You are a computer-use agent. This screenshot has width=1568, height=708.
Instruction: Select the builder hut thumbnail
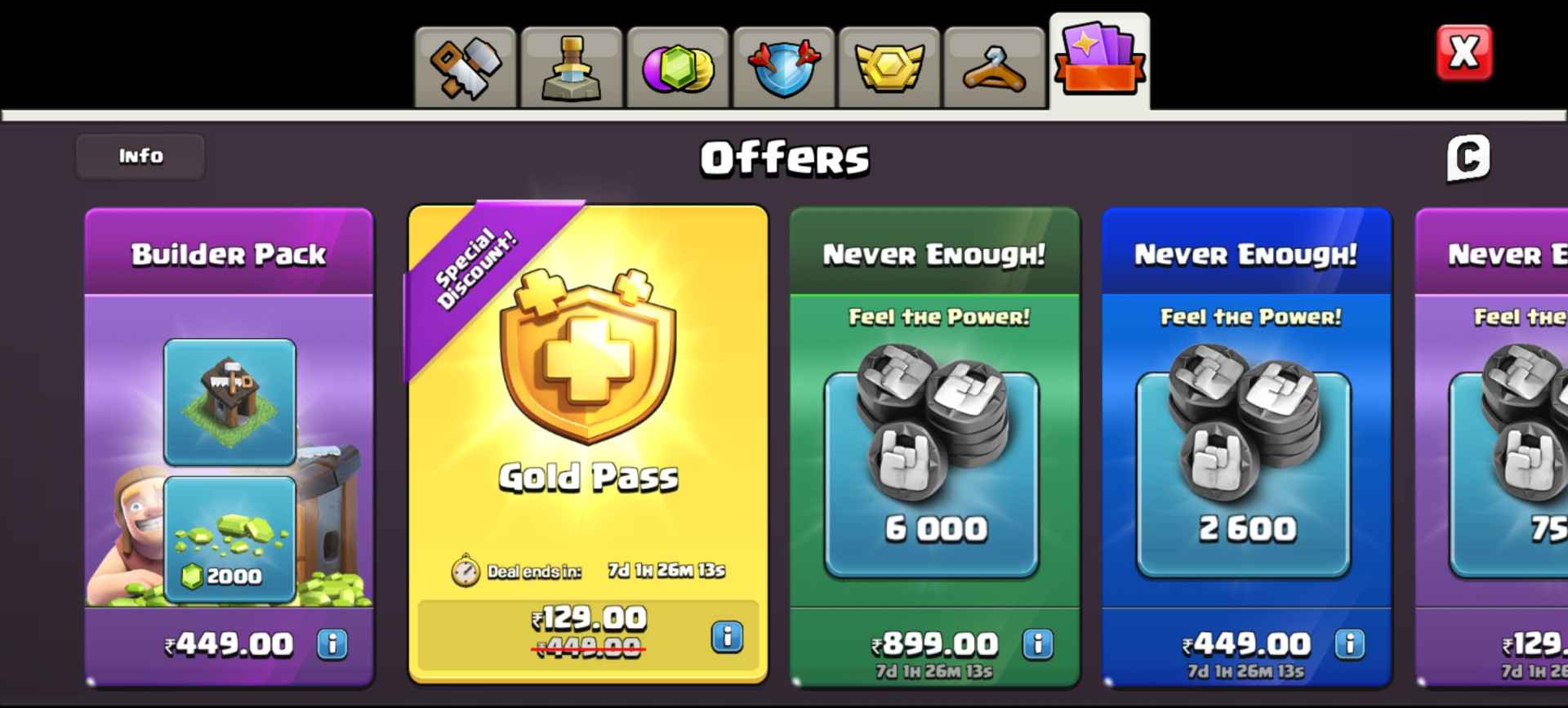(x=230, y=403)
